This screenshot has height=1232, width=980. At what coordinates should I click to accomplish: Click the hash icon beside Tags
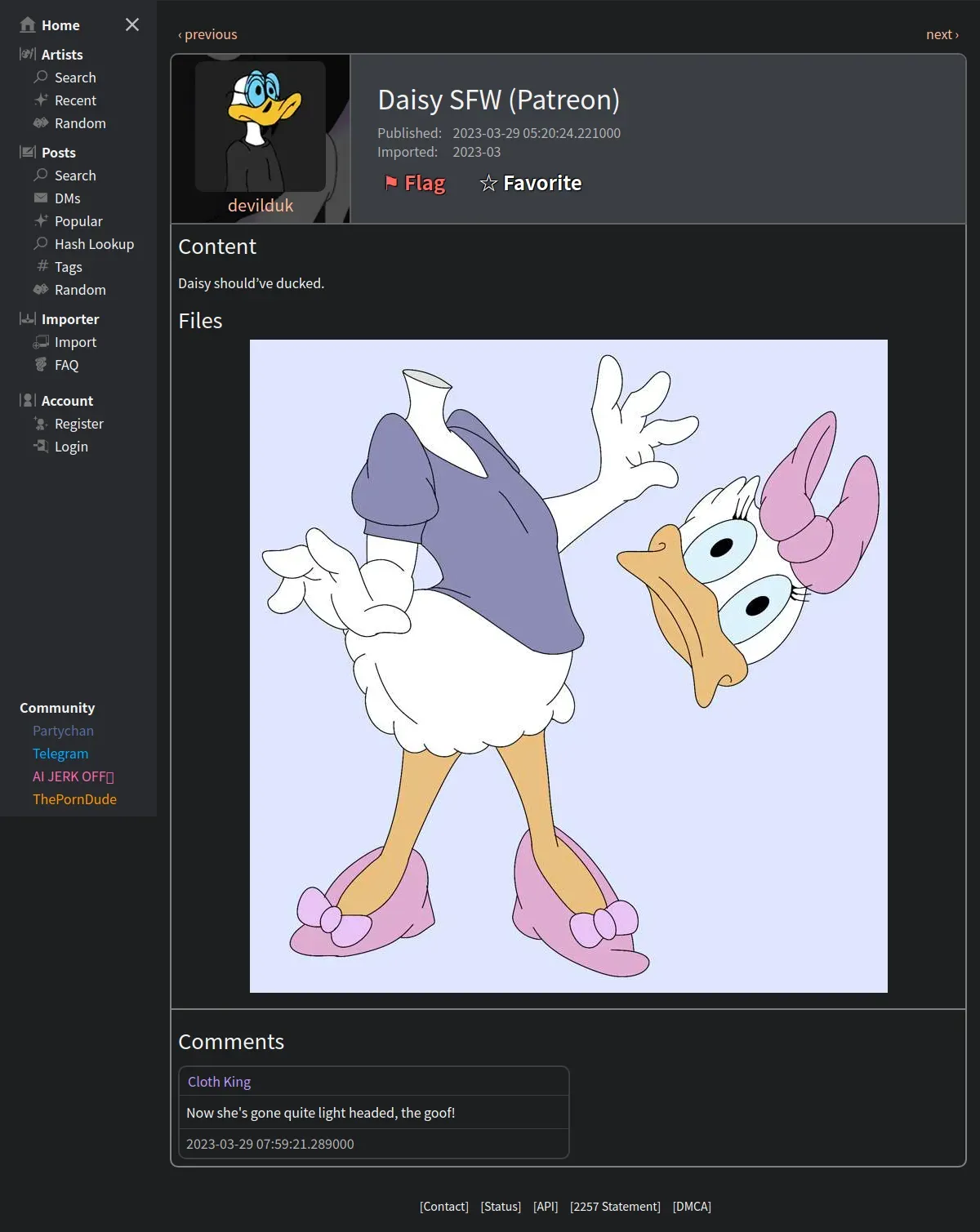tap(42, 266)
